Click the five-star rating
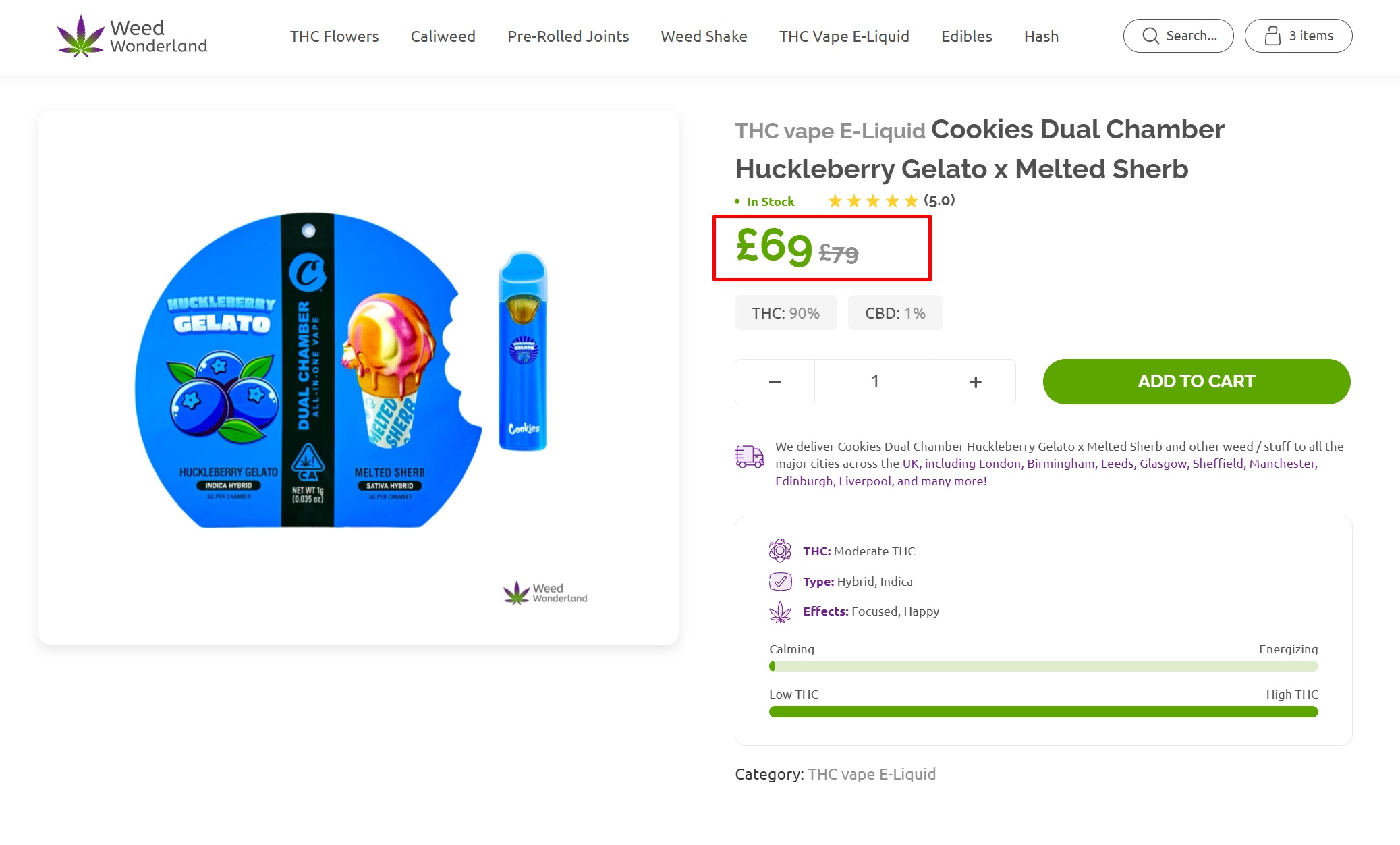 pyautogui.click(x=873, y=201)
